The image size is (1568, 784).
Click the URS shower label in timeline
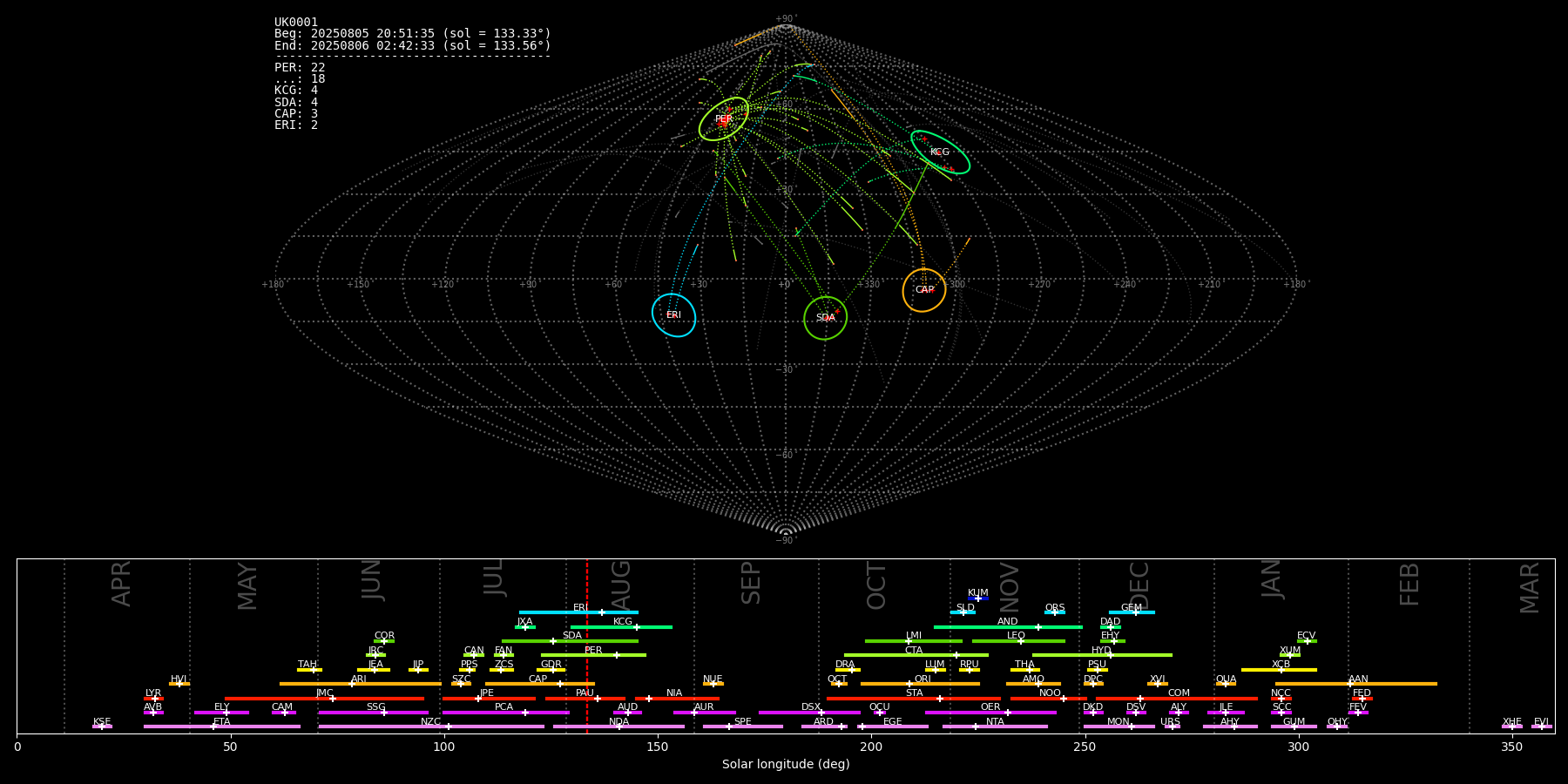(1170, 722)
